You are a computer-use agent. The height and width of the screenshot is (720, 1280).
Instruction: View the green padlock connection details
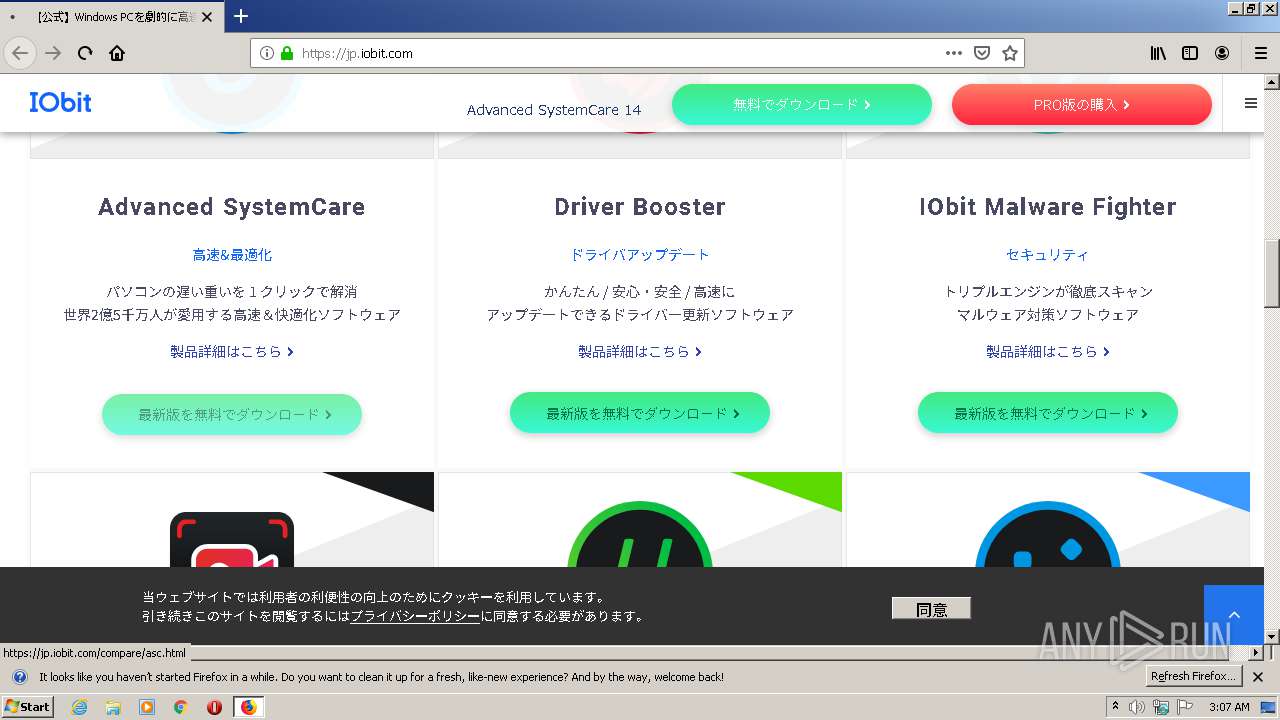[x=287, y=53]
